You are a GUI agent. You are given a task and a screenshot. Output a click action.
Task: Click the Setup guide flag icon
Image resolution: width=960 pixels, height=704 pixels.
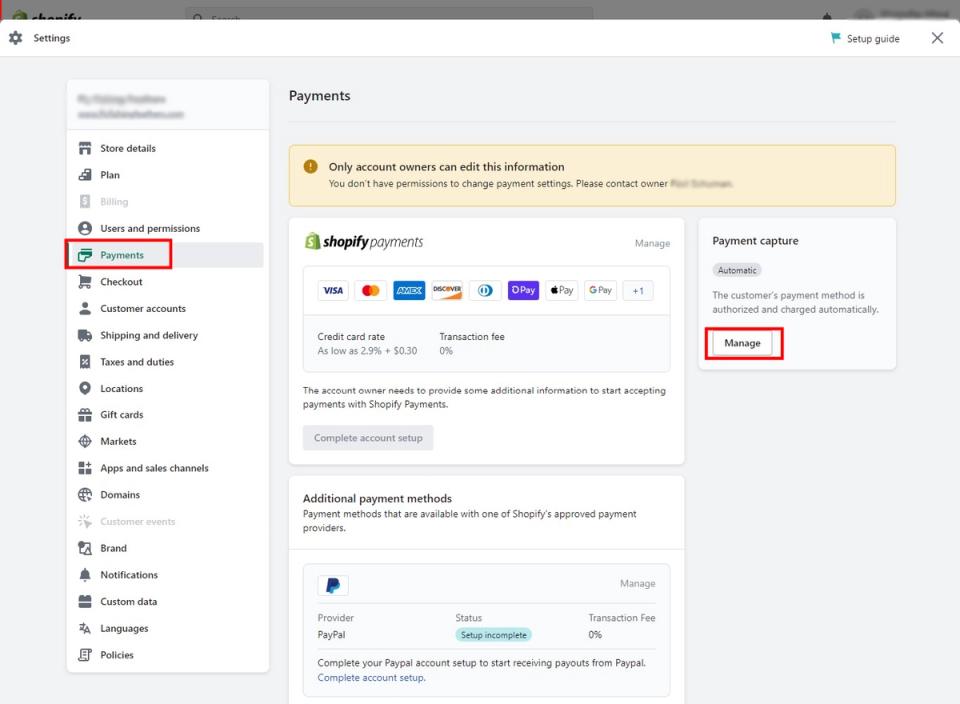pyautogui.click(x=835, y=38)
